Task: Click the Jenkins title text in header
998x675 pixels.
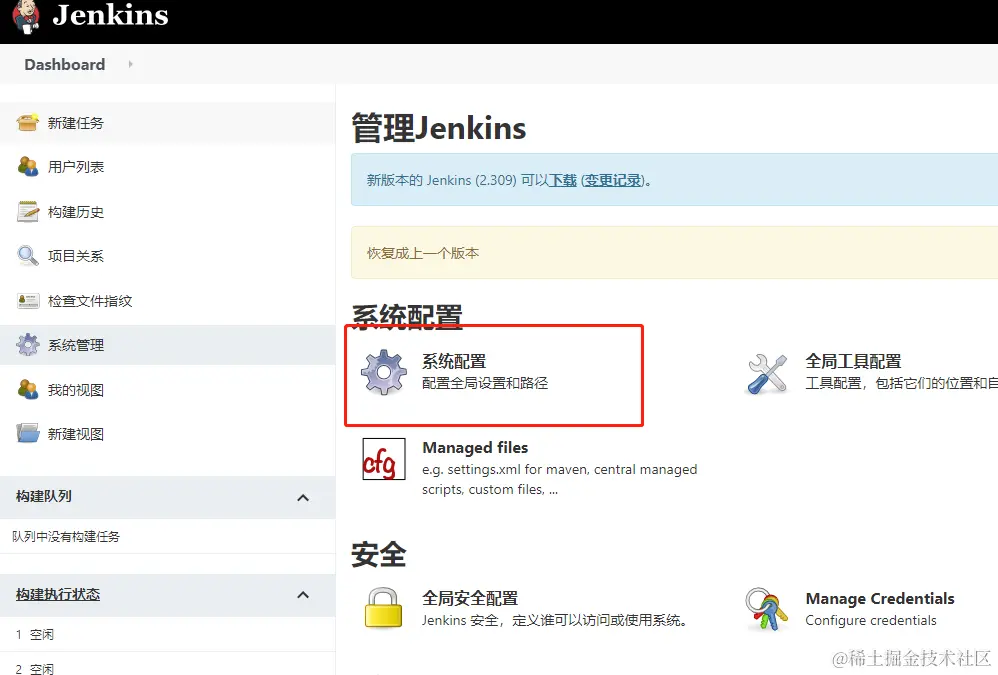Action: (110, 15)
